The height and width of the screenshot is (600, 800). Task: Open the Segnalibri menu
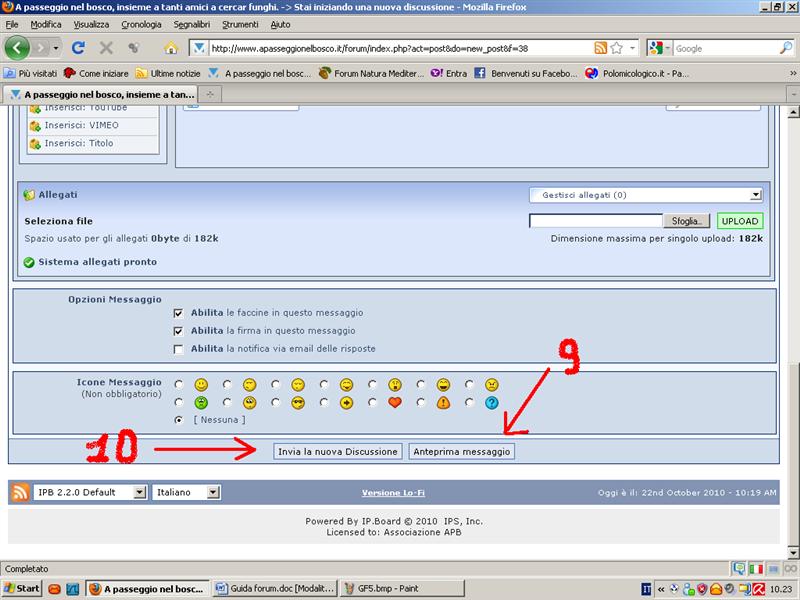[191, 24]
